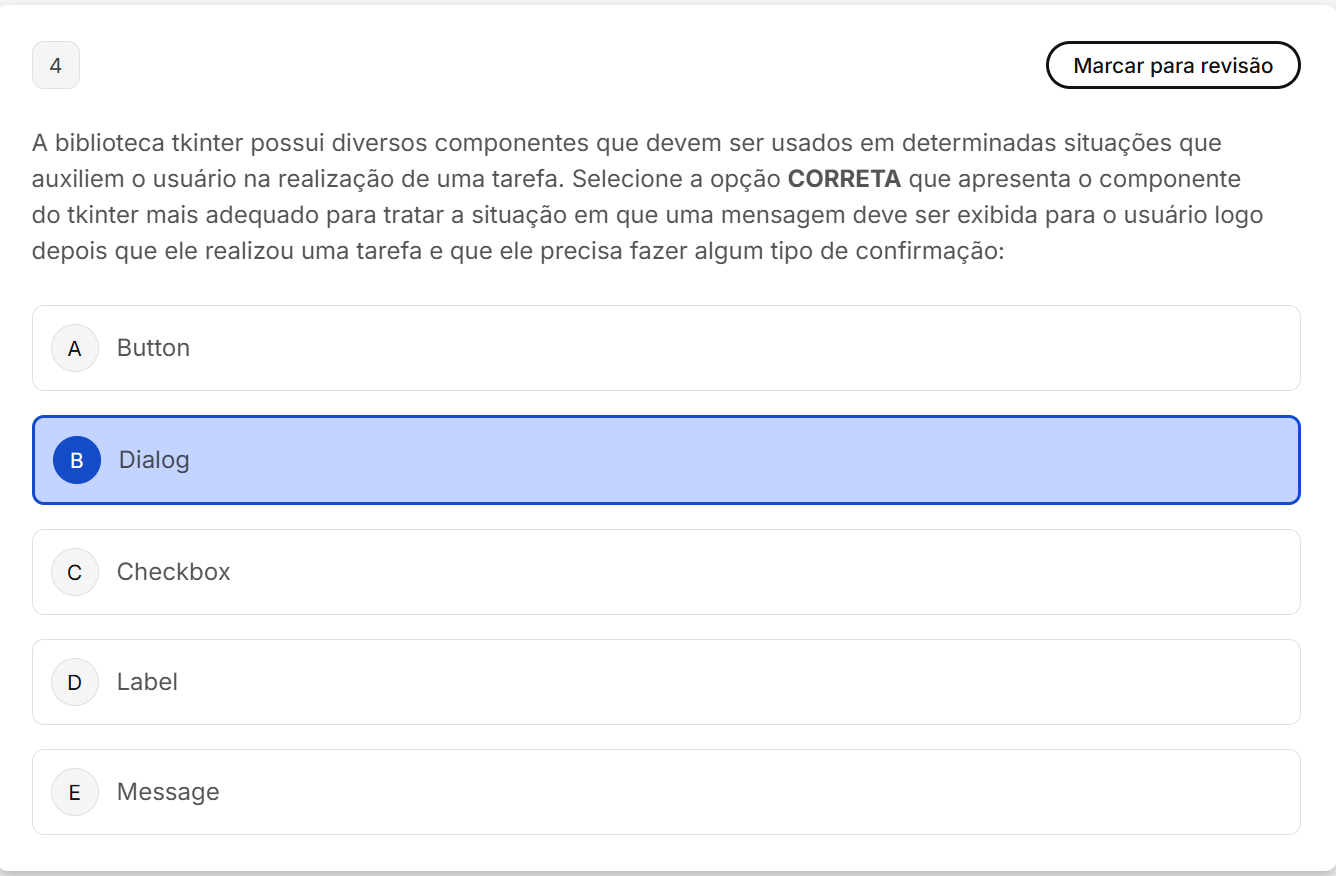1336x876 pixels.
Task: Click the question number 4 badge
Action: coord(56,66)
